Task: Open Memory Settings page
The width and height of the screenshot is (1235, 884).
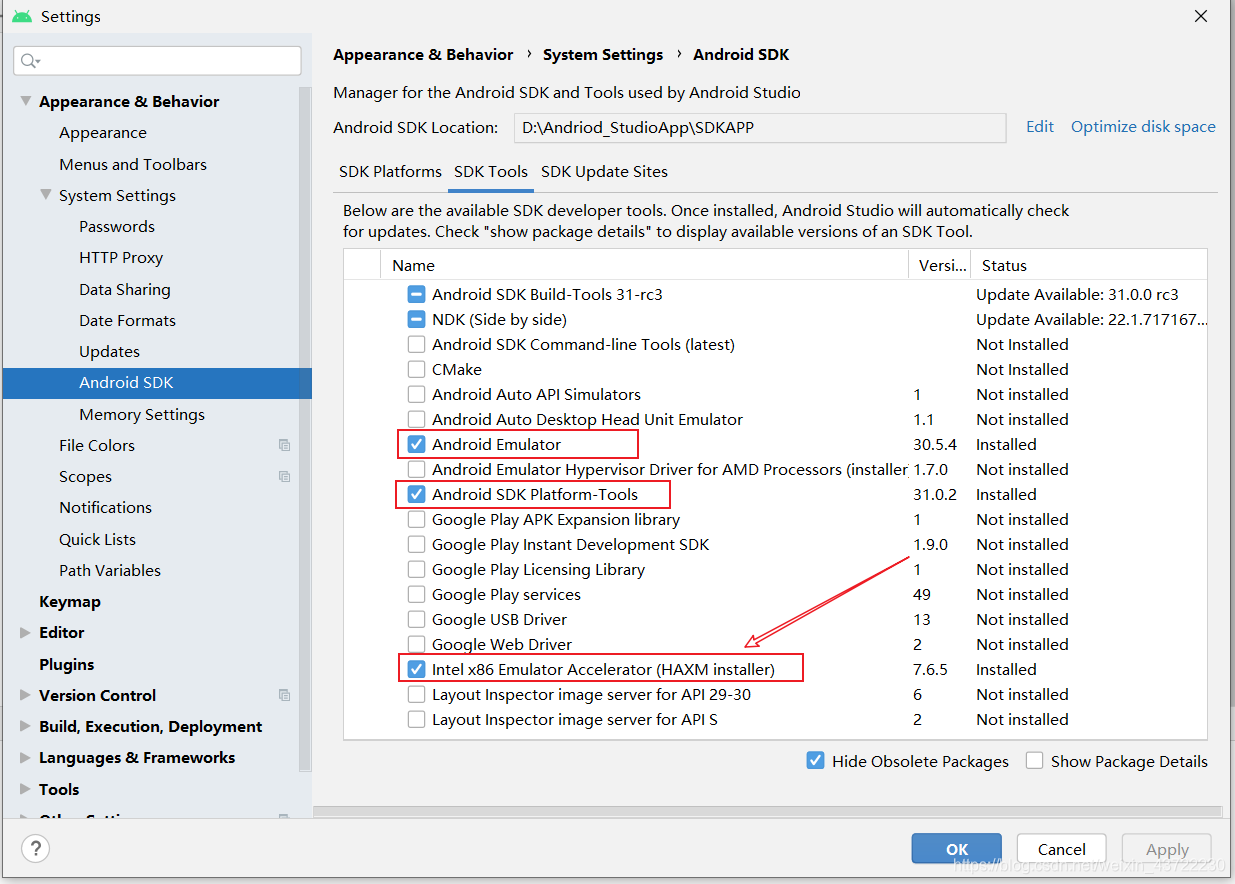Action: [x=142, y=414]
